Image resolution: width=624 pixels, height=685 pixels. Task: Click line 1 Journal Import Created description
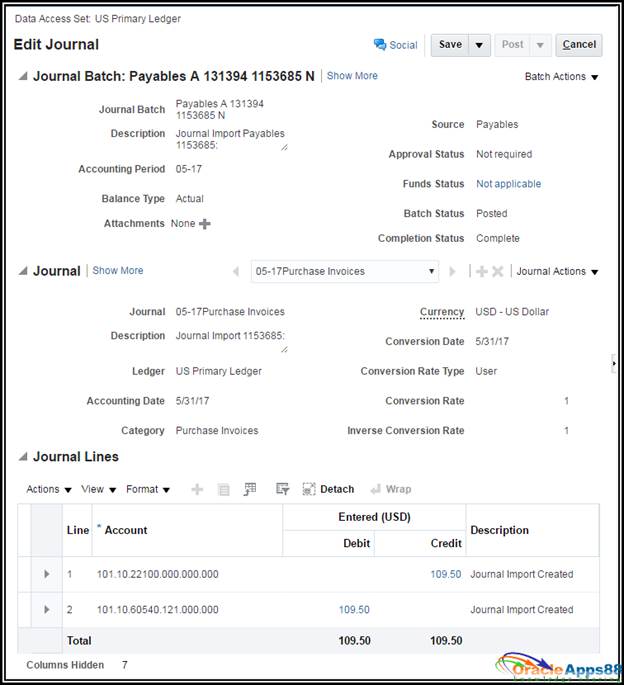click(522, 574)
